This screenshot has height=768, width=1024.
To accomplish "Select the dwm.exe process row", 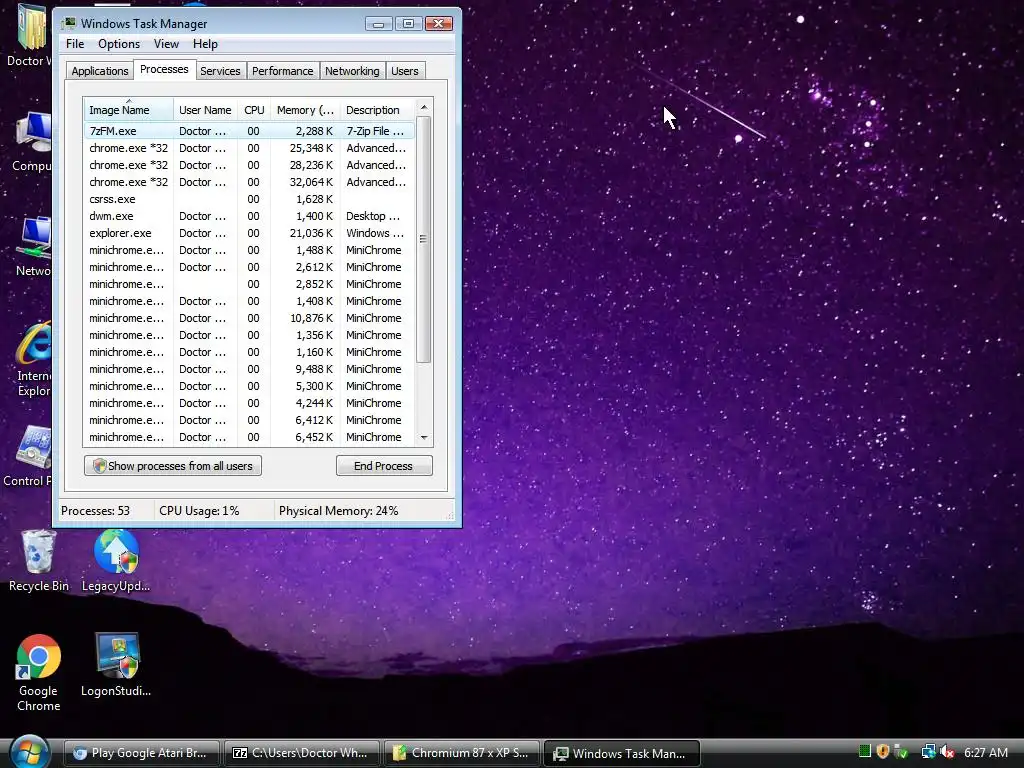I will [x=249, y=216].
